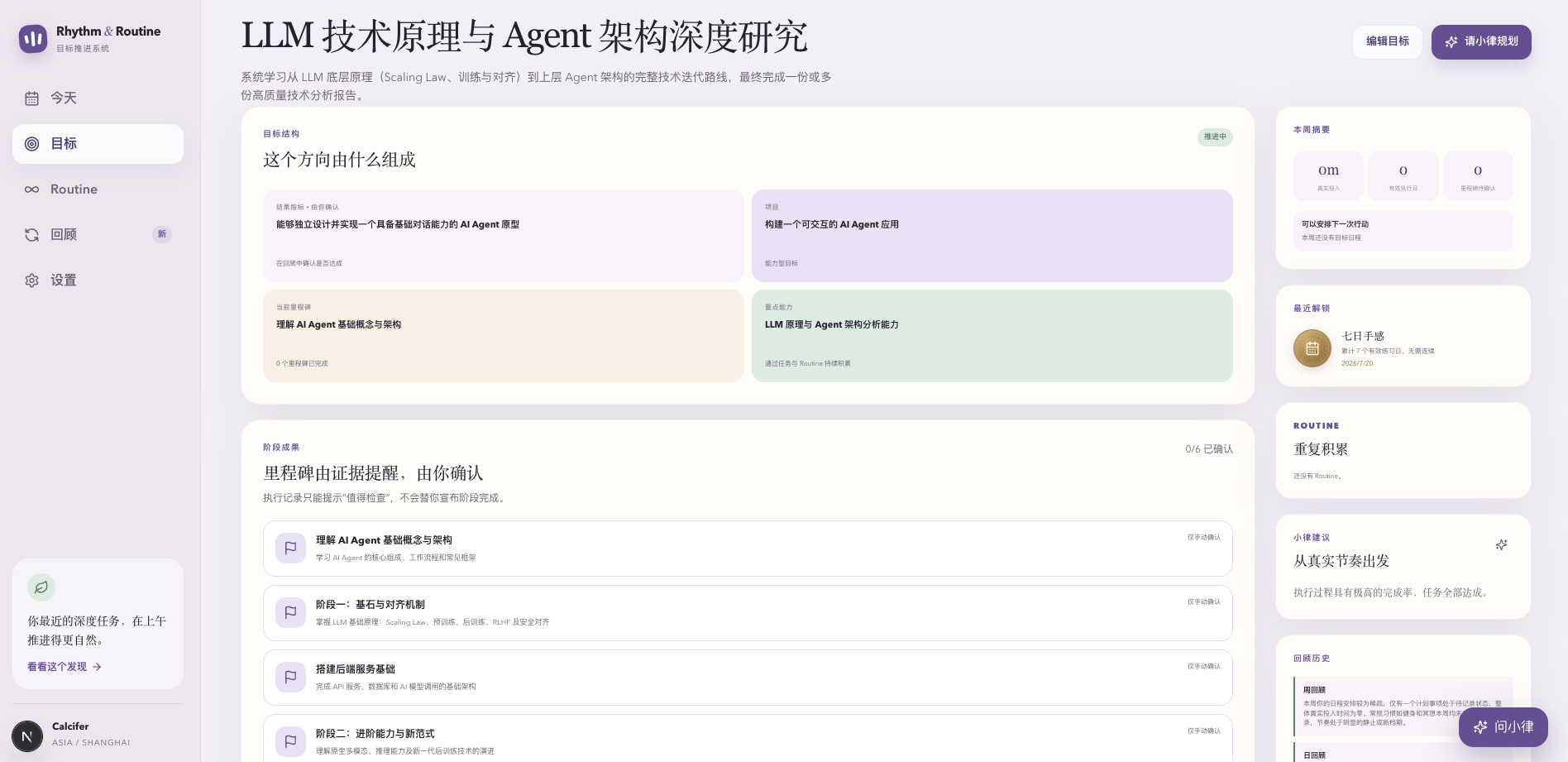
Task: Open the 构建一个可交互的 AI Agent 应用 project card
Action: pos(992,236)
